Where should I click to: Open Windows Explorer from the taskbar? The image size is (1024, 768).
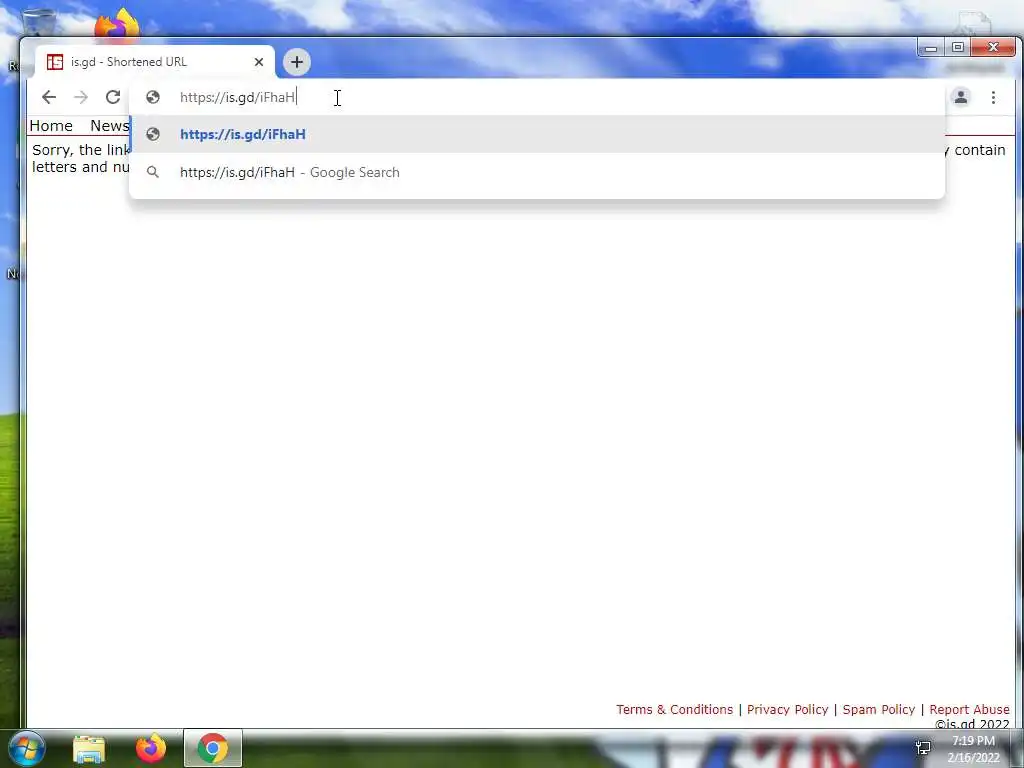coord(89,749)
